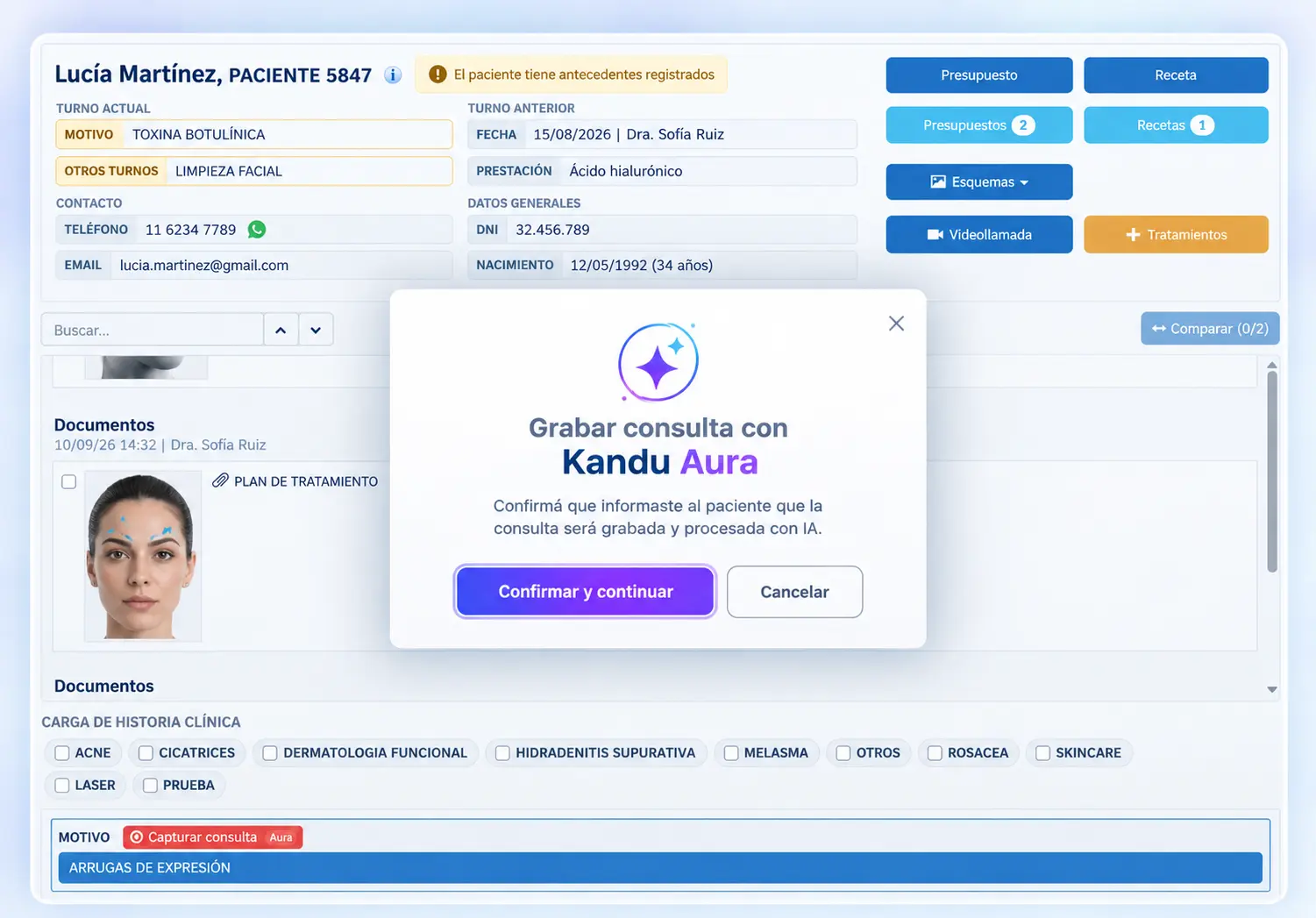Click the Ácido hialurónico prestación value
Viewport: 1316px width, 918px height.
click(x=626, y=171)
